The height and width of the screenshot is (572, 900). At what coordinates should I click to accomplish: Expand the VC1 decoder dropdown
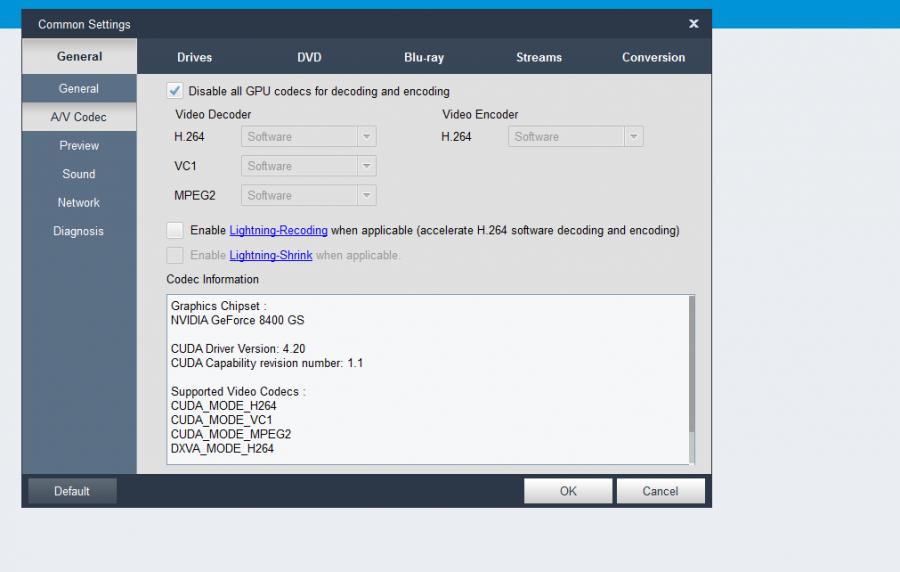pos(309,166)
